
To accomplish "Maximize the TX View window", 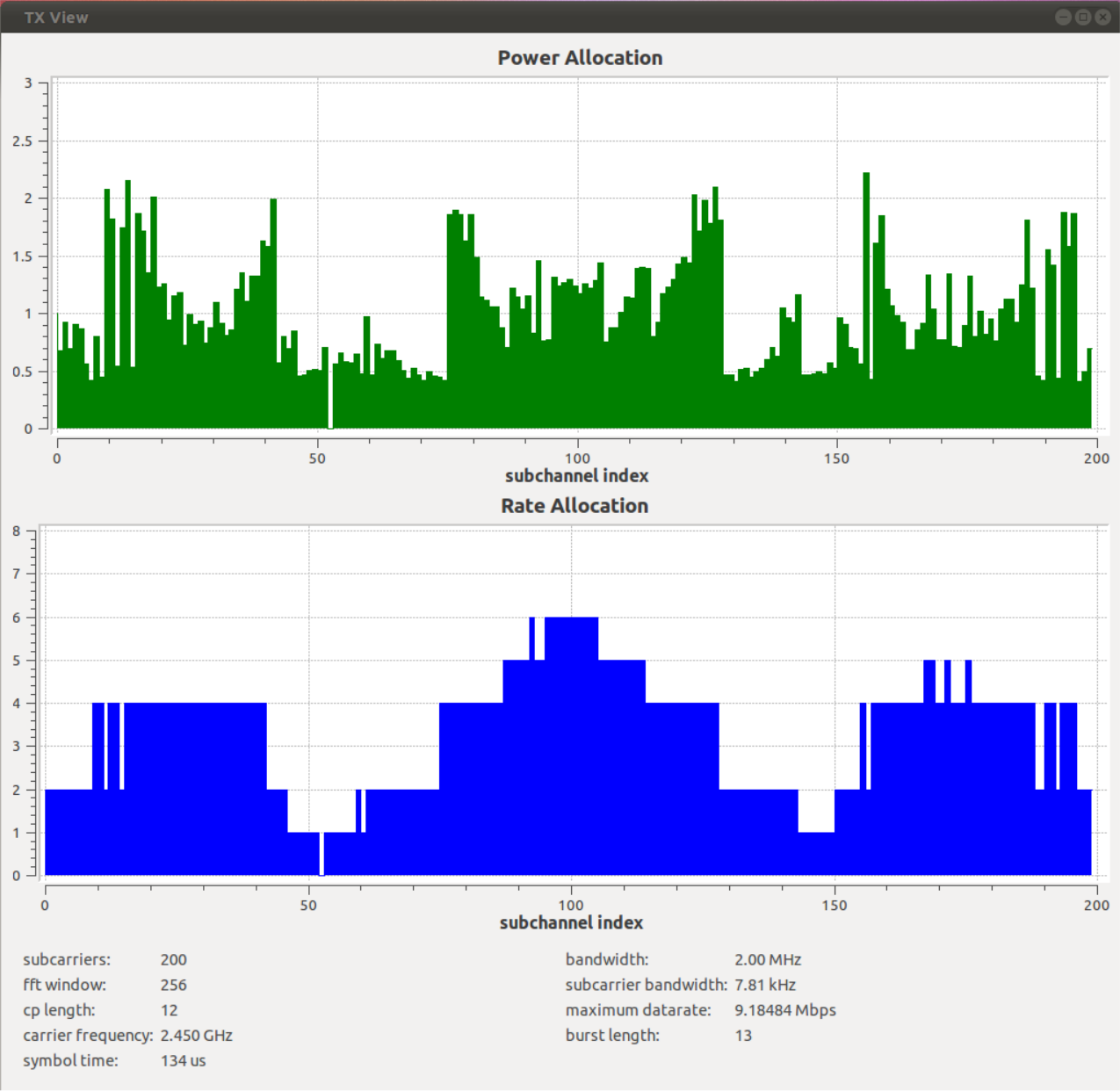I will [1083, 17].
